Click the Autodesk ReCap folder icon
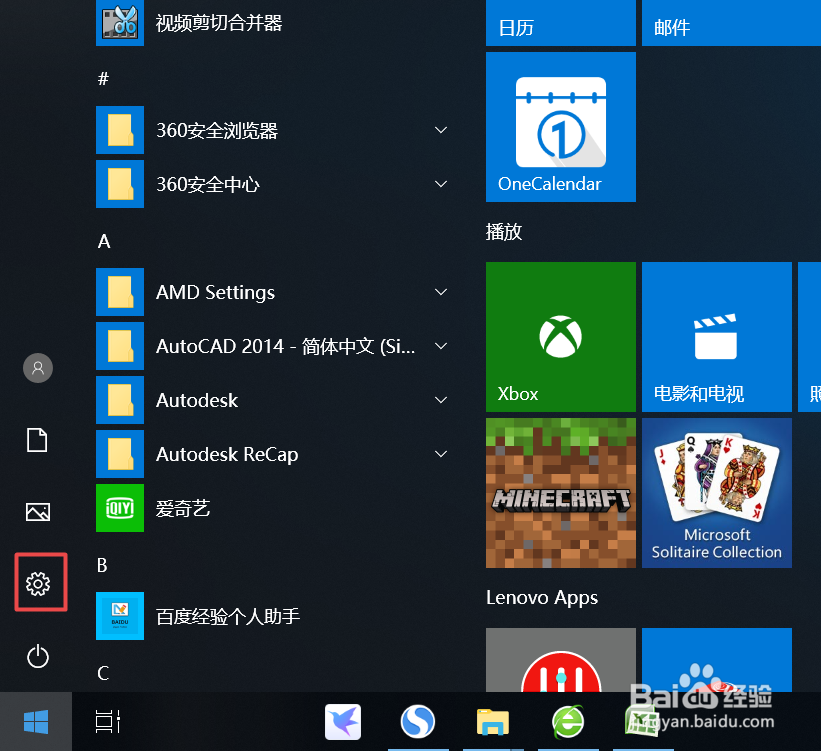Screen dimensions: 821x751 click(x=120, y=454)
